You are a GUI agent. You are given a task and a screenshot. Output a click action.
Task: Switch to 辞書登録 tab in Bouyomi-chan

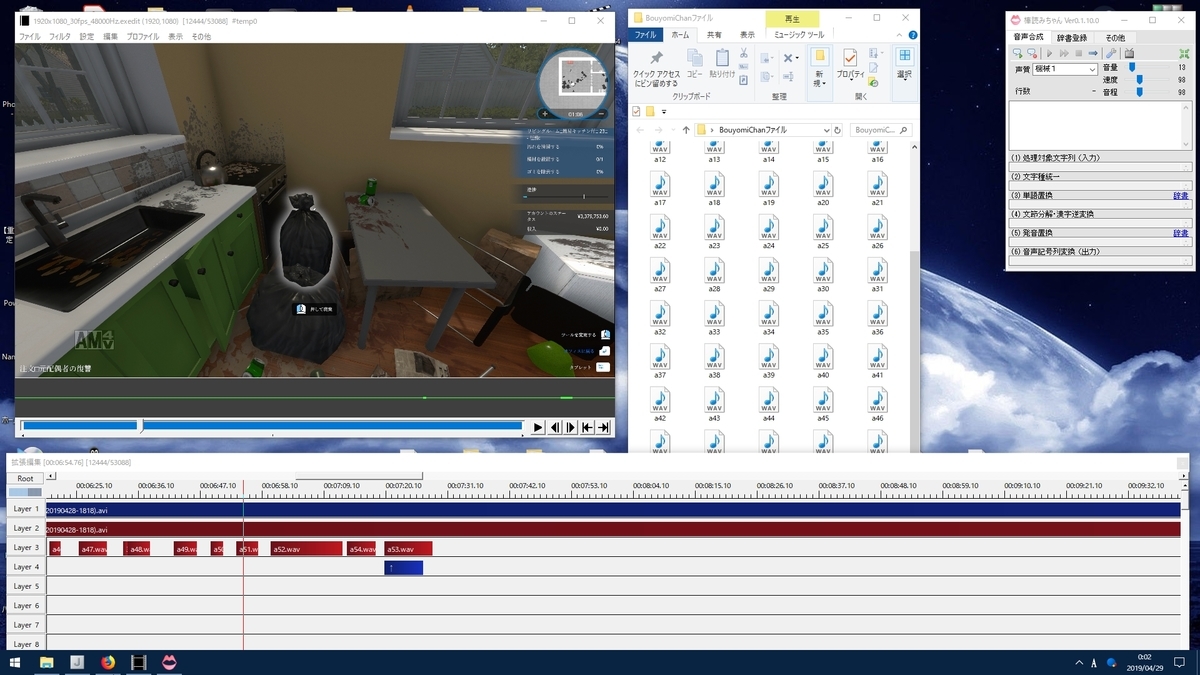click(1071, 36)
